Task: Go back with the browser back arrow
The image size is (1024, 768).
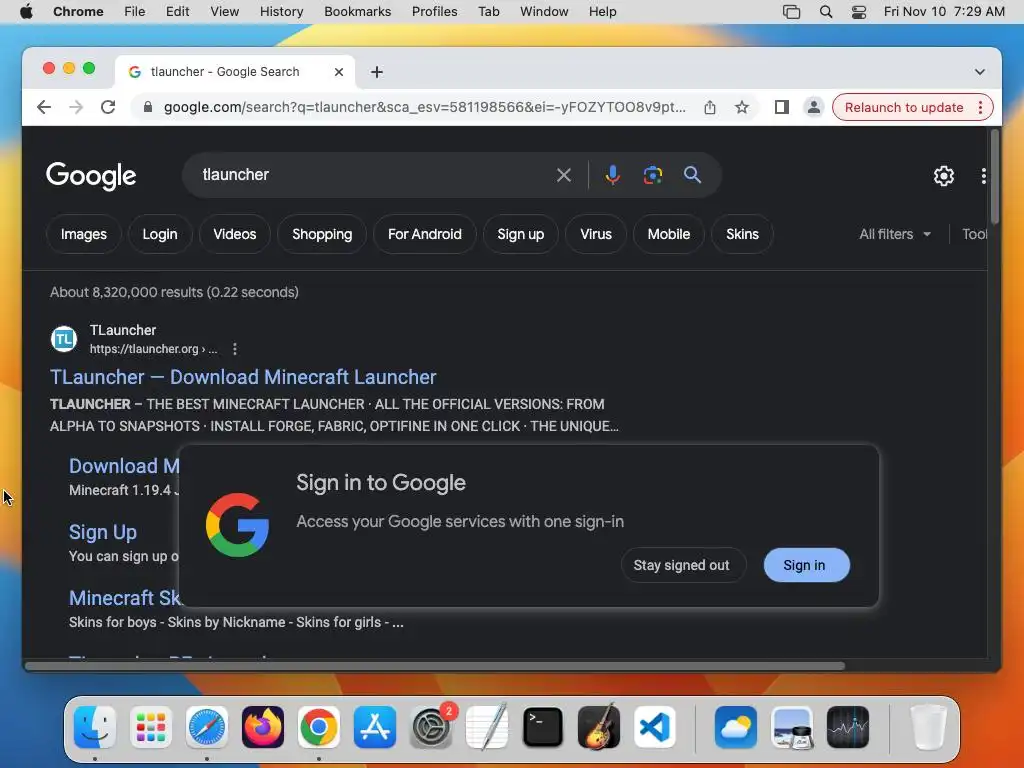Action: (x=44, y=107)
